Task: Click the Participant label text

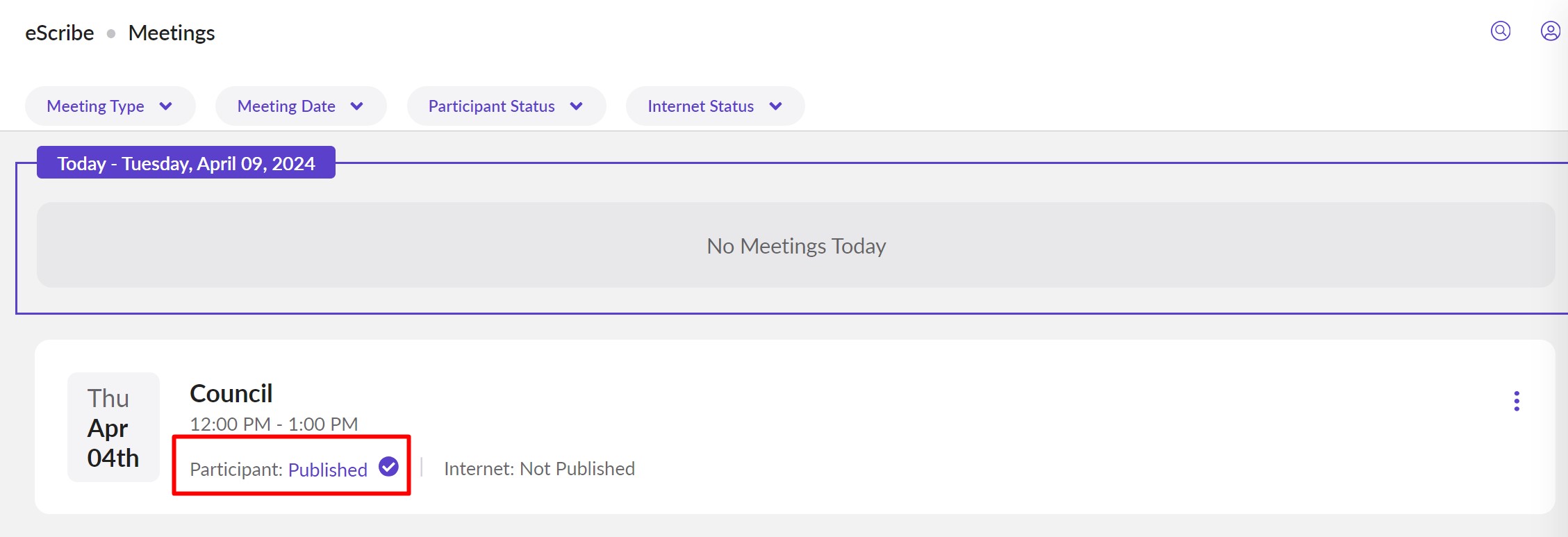Action: pyautogui.click(x=236, y=470)
